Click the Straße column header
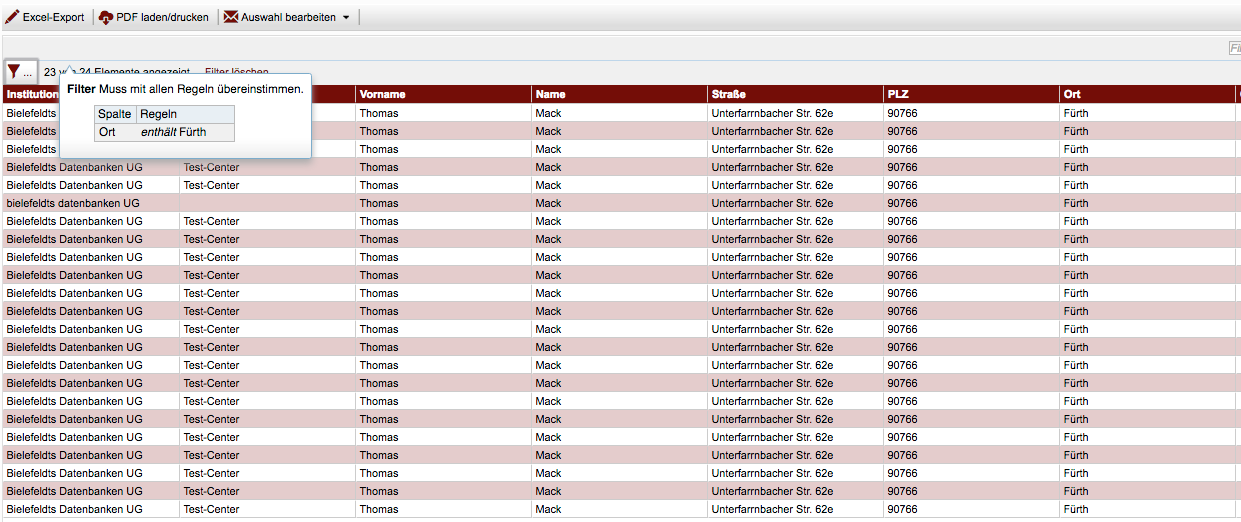This screenshot has height=522, width=1241. tap(727, 94)
